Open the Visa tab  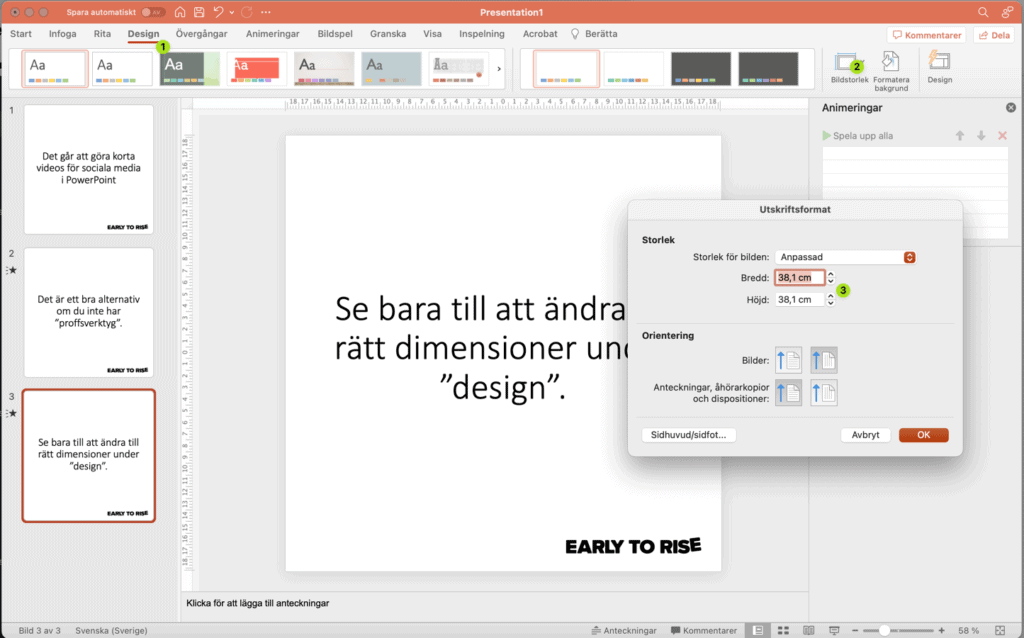pyautogui.click(x=432, y=34)
